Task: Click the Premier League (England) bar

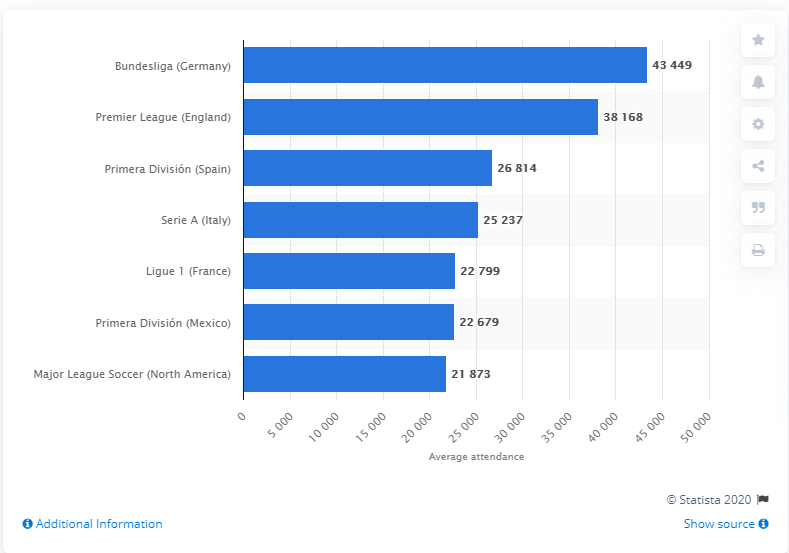Action: click(x=421, y=117)
